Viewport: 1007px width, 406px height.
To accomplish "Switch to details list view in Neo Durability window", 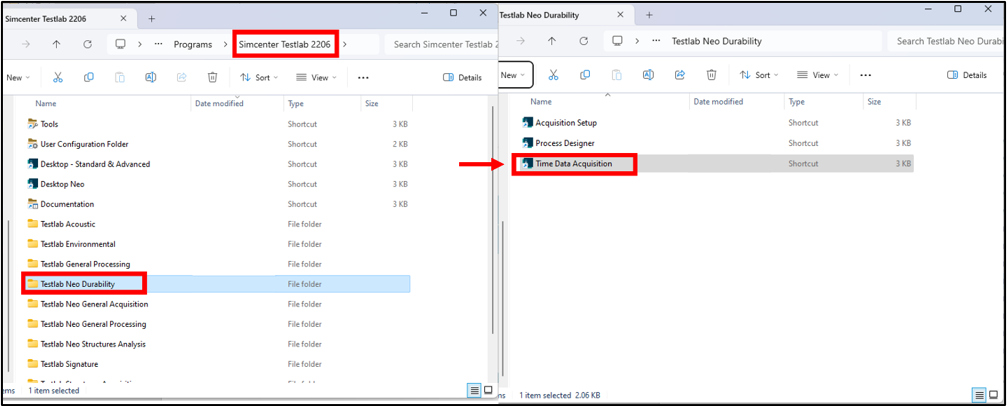I will click(979, 395).
